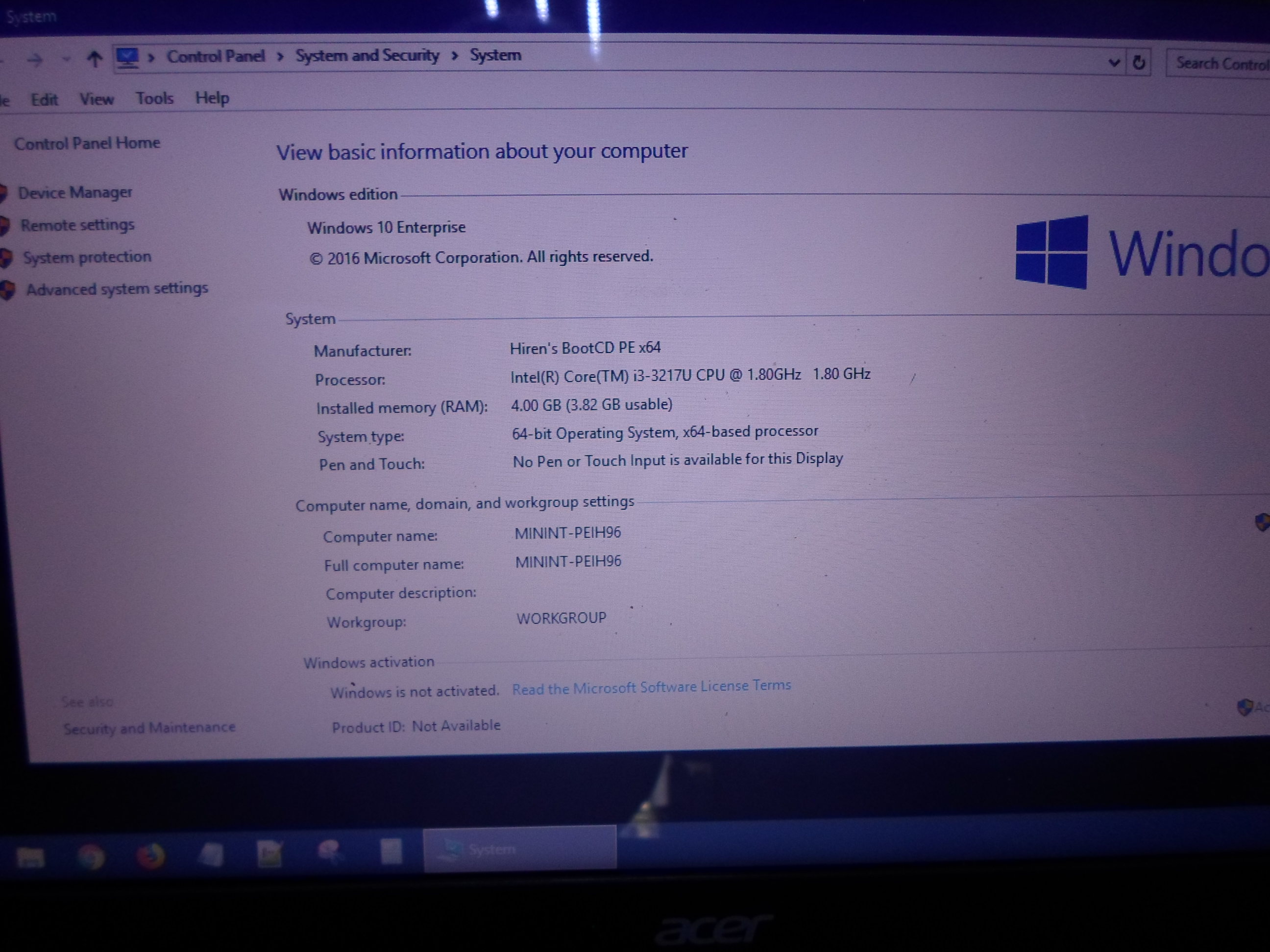Click the 'Computer description:' label
The width and height of the screenshot is (1270, 952).
[401, 593]
